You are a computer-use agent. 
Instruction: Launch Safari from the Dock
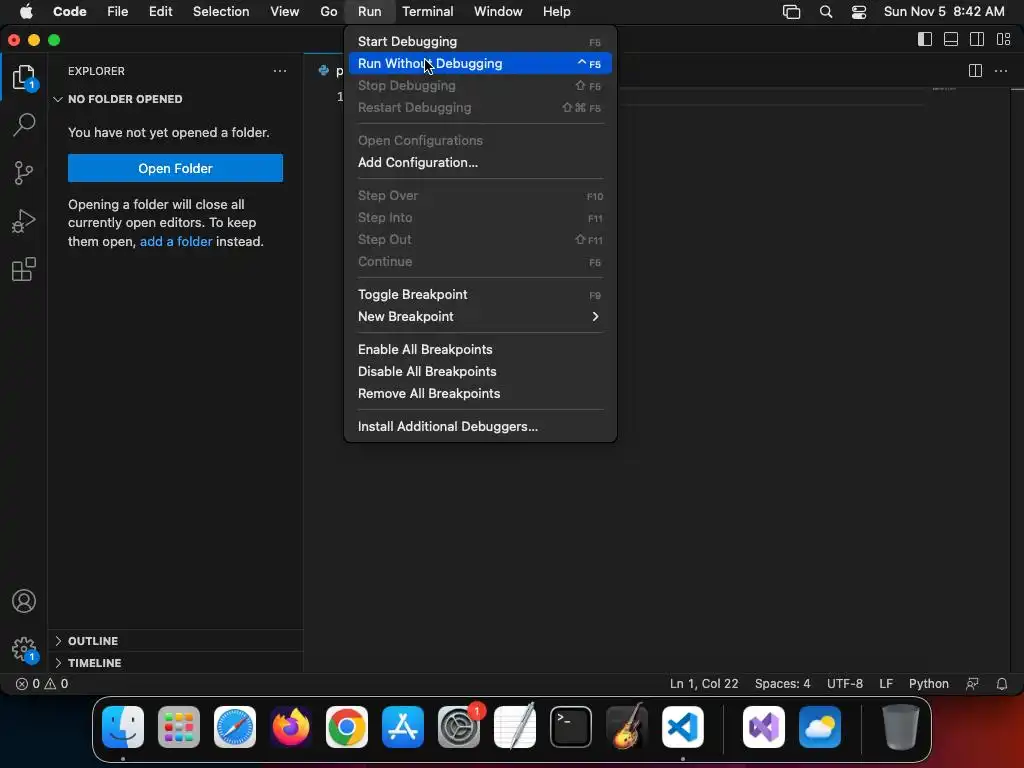[235, 727]
